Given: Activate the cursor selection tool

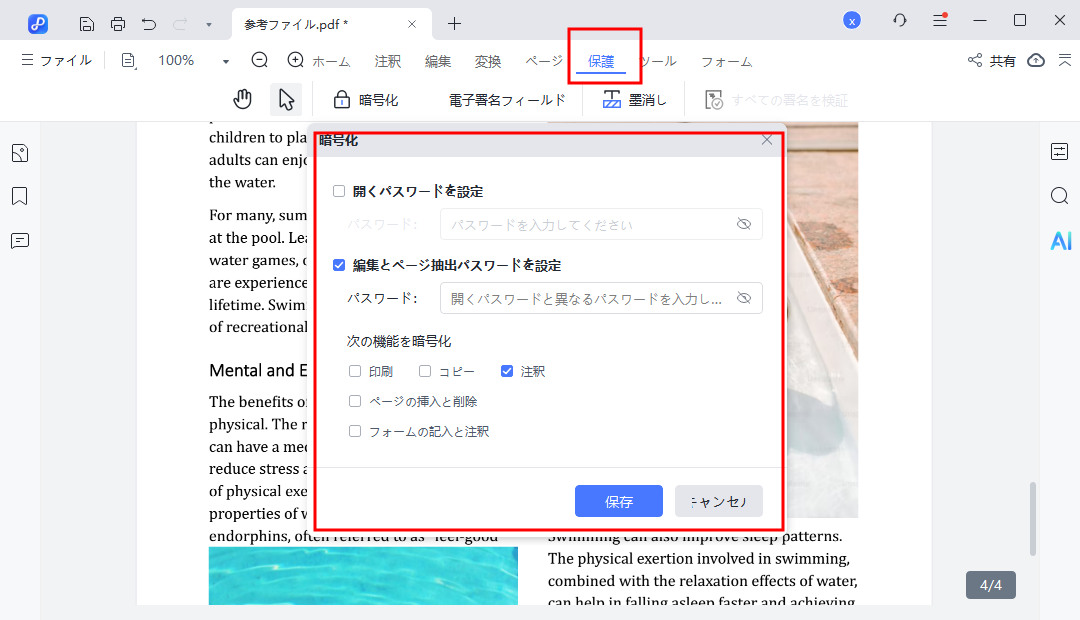Looking at the screenshot, I should coord(286,98).
